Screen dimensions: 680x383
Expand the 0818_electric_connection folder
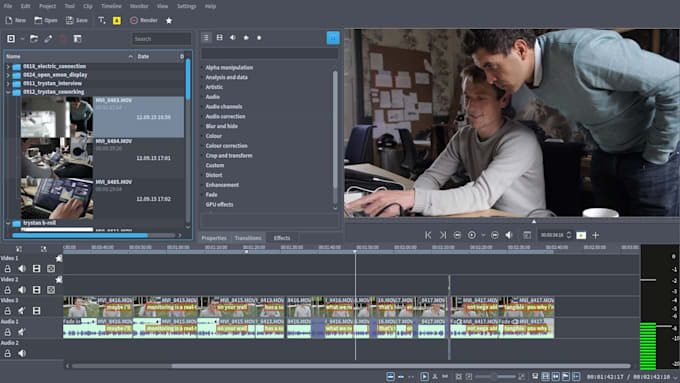(8, 66)
